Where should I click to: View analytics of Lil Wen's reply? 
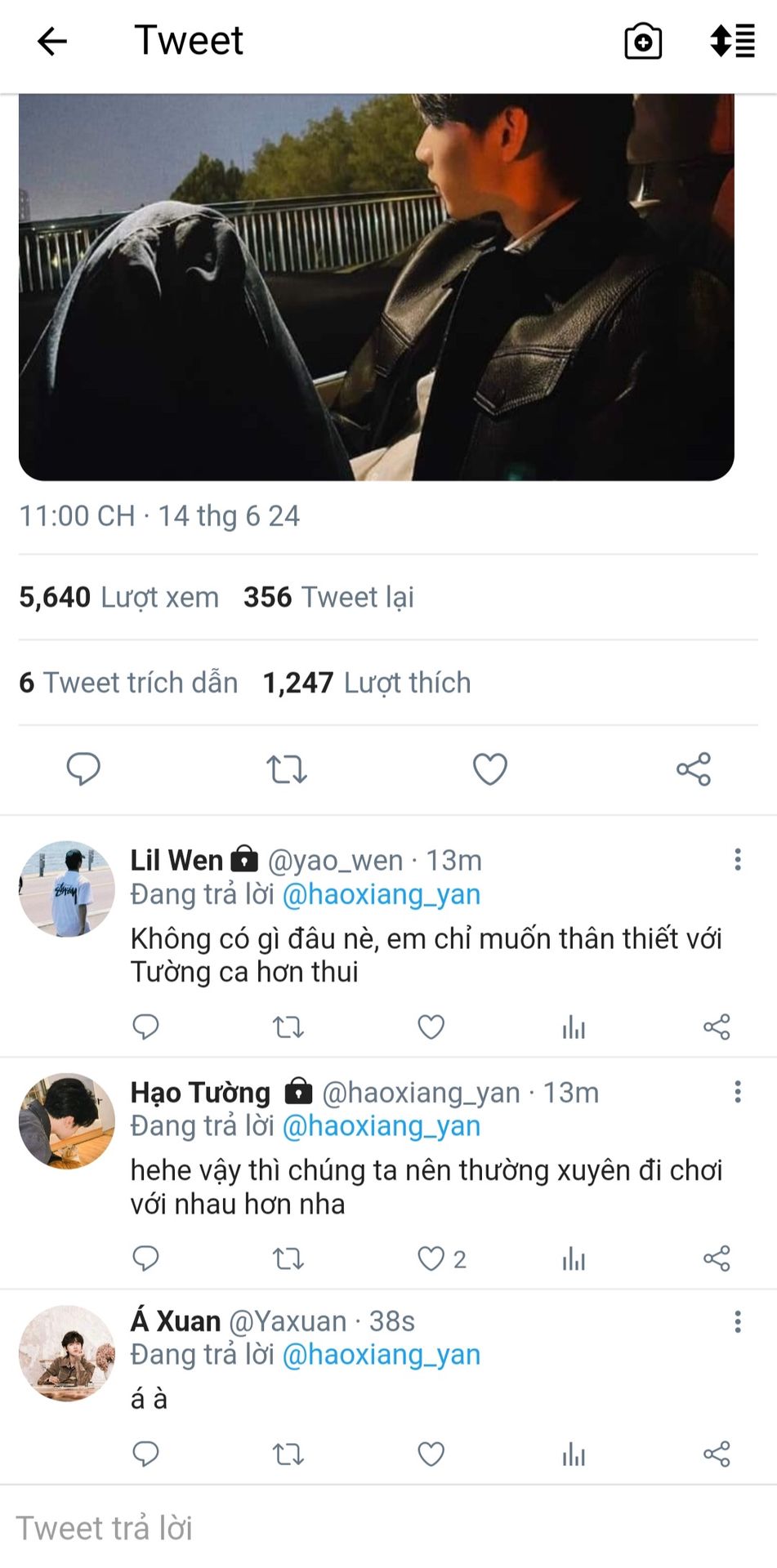[x=574, y=1027]
